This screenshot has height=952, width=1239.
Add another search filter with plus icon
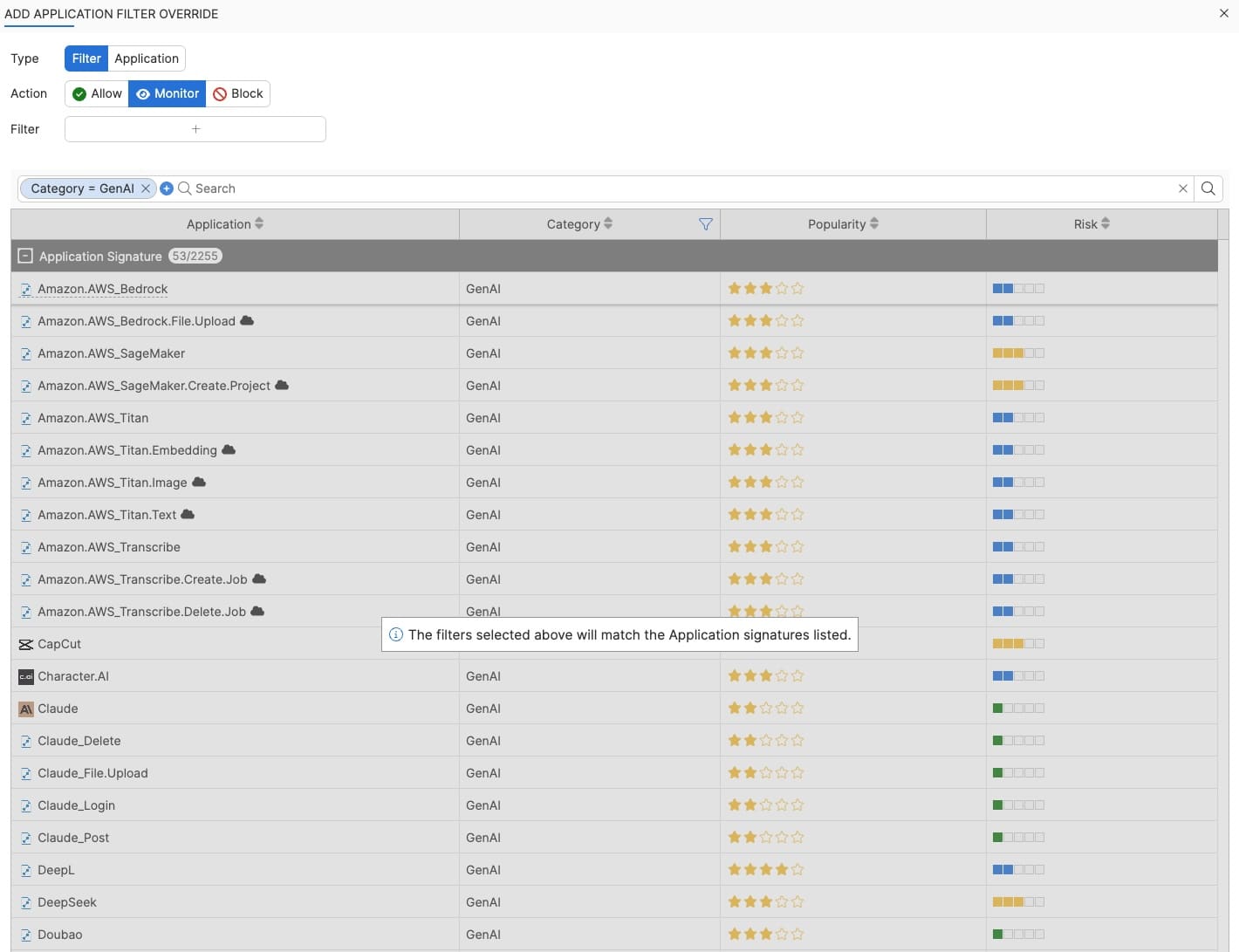pos(167,188)
